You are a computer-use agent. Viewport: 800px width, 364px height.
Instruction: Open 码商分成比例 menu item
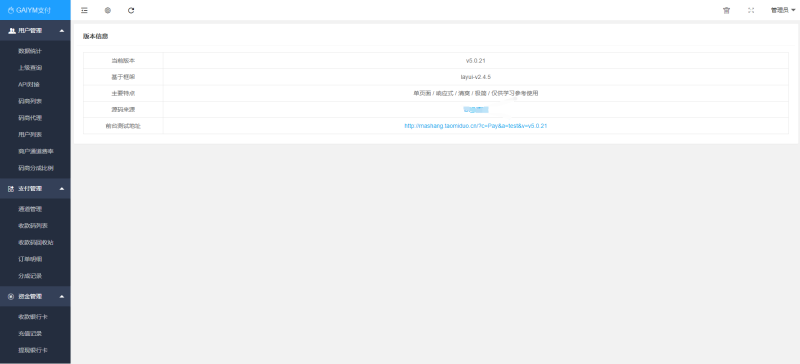[36, 168]
